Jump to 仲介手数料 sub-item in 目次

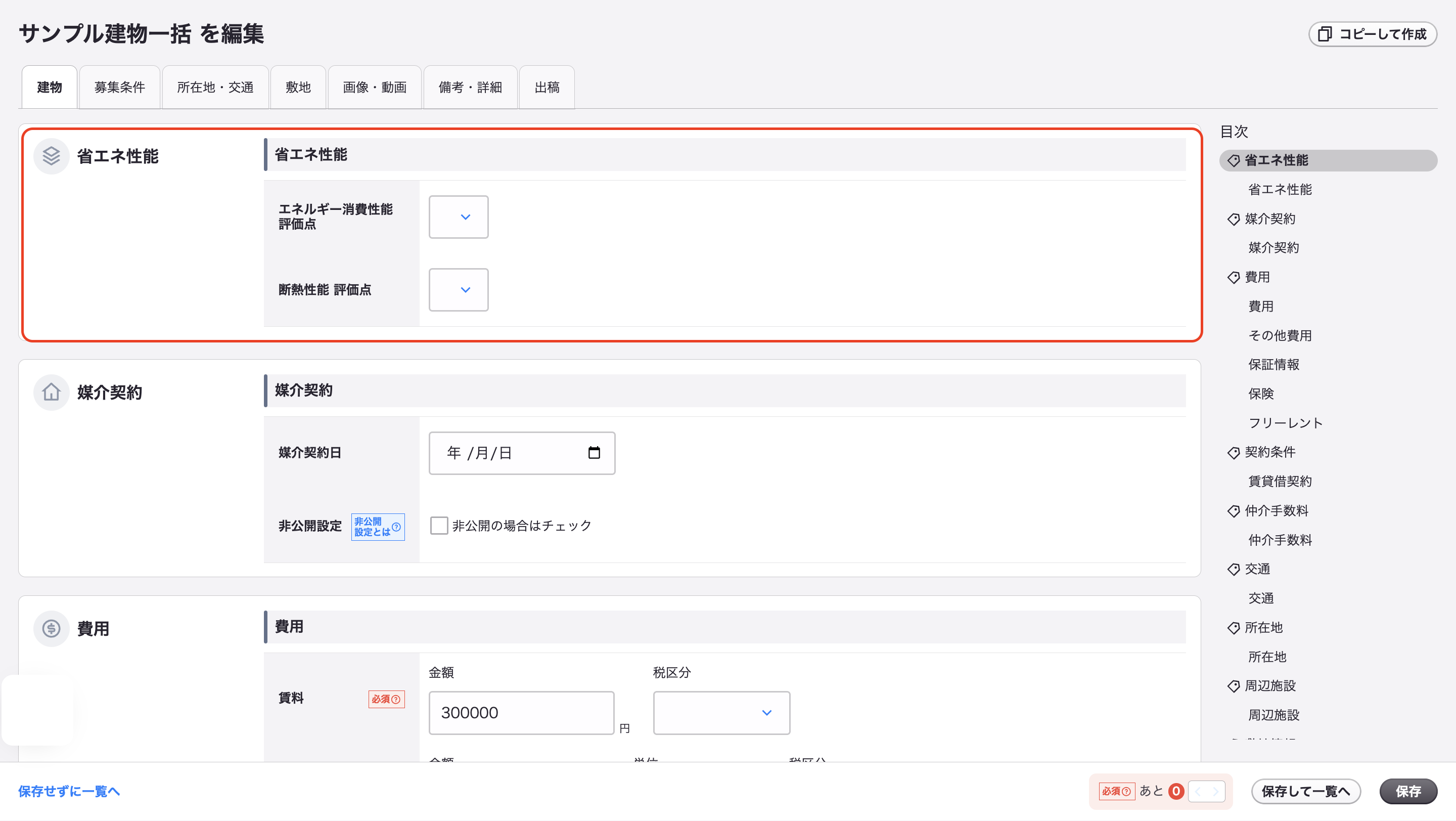1280,540
